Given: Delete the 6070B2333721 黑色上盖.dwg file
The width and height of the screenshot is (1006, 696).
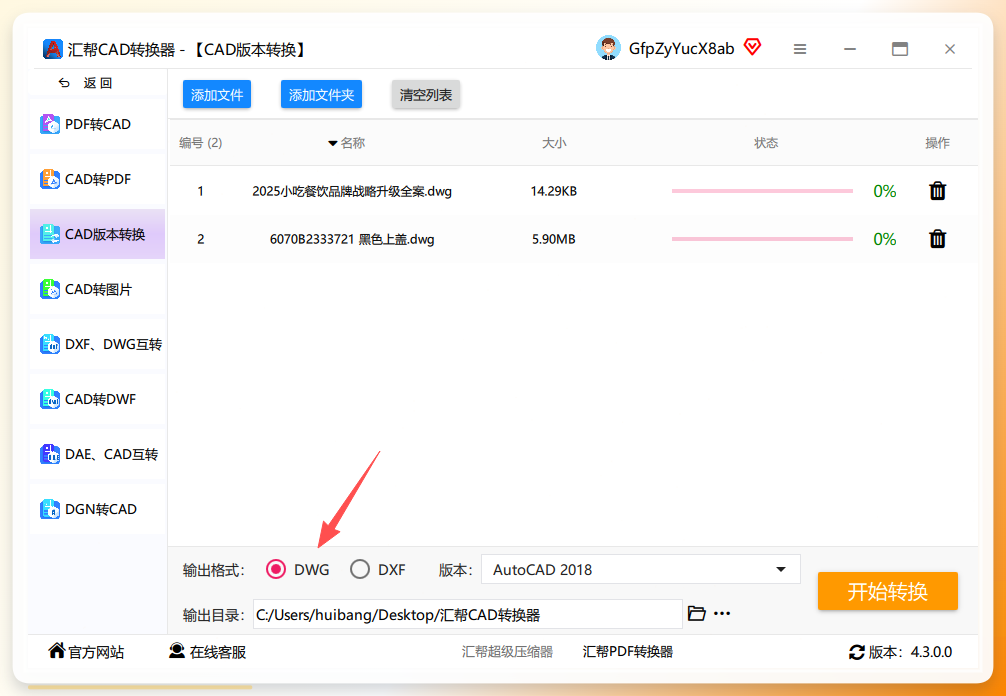Looking at the screenshot, I should tap(937, 239).
